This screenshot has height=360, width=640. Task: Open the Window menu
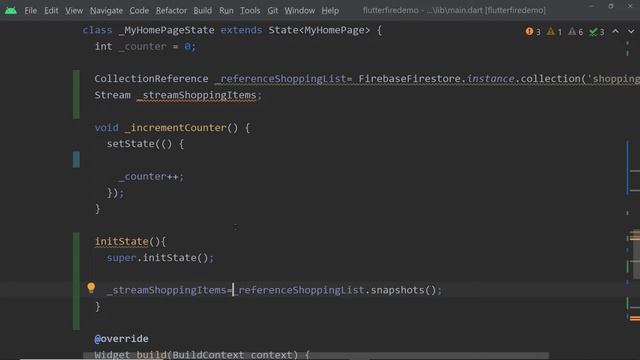300,11
